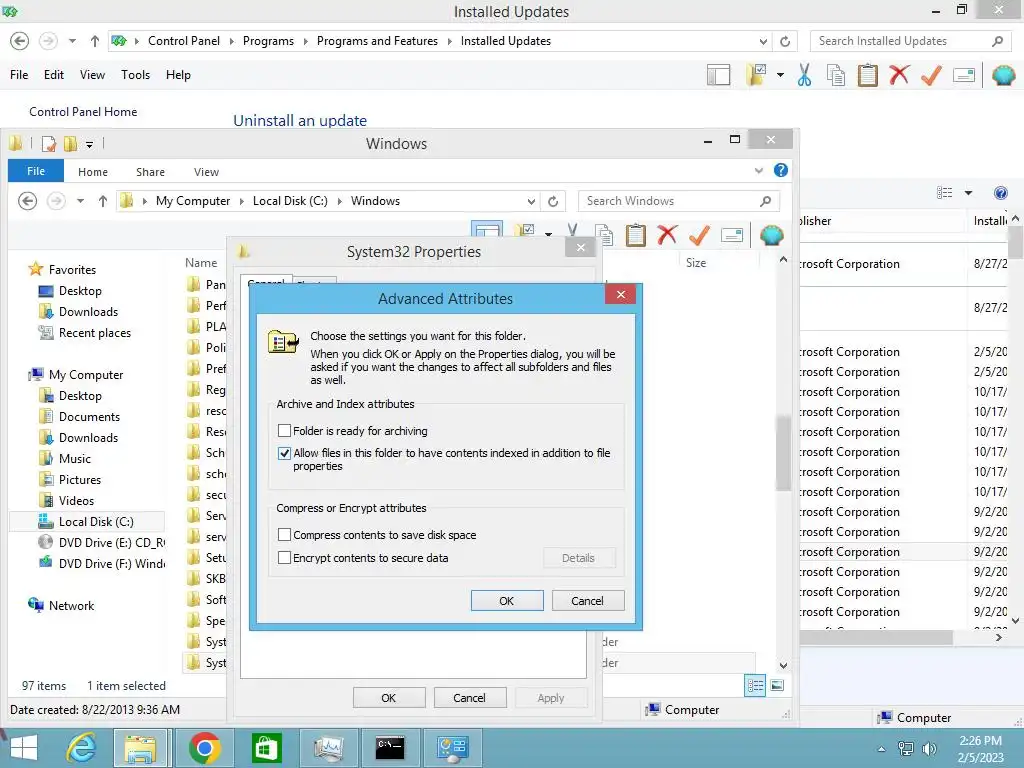This screenshot has height=768, width=1024.
Task: Click the preview pane layout icon in Installed Updates toolbar
Action: 718,75
